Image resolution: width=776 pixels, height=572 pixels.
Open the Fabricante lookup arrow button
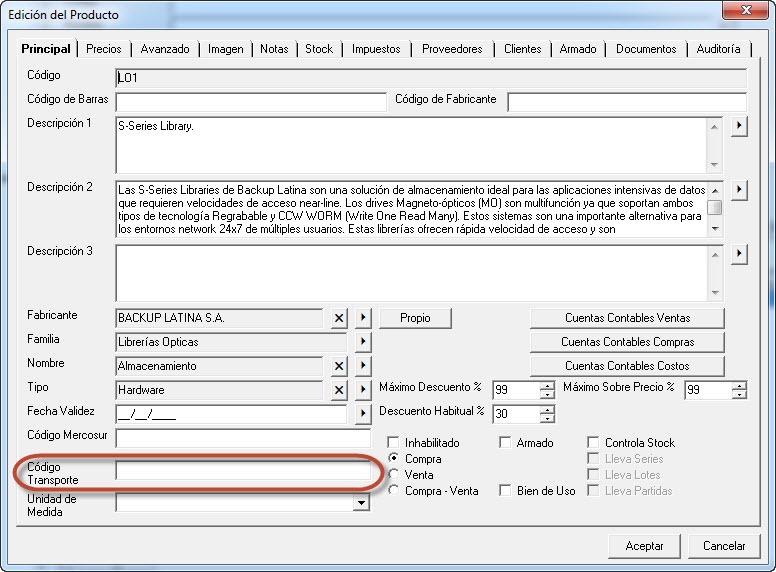pyautogui.click(x=363, y=318)
